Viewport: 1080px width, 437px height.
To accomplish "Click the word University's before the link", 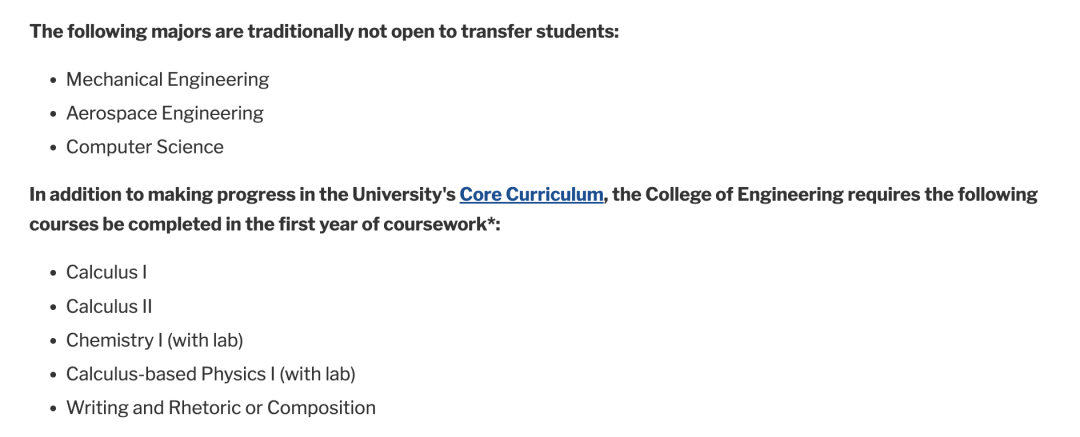I will pyautogui.click(x=404, y=195).
